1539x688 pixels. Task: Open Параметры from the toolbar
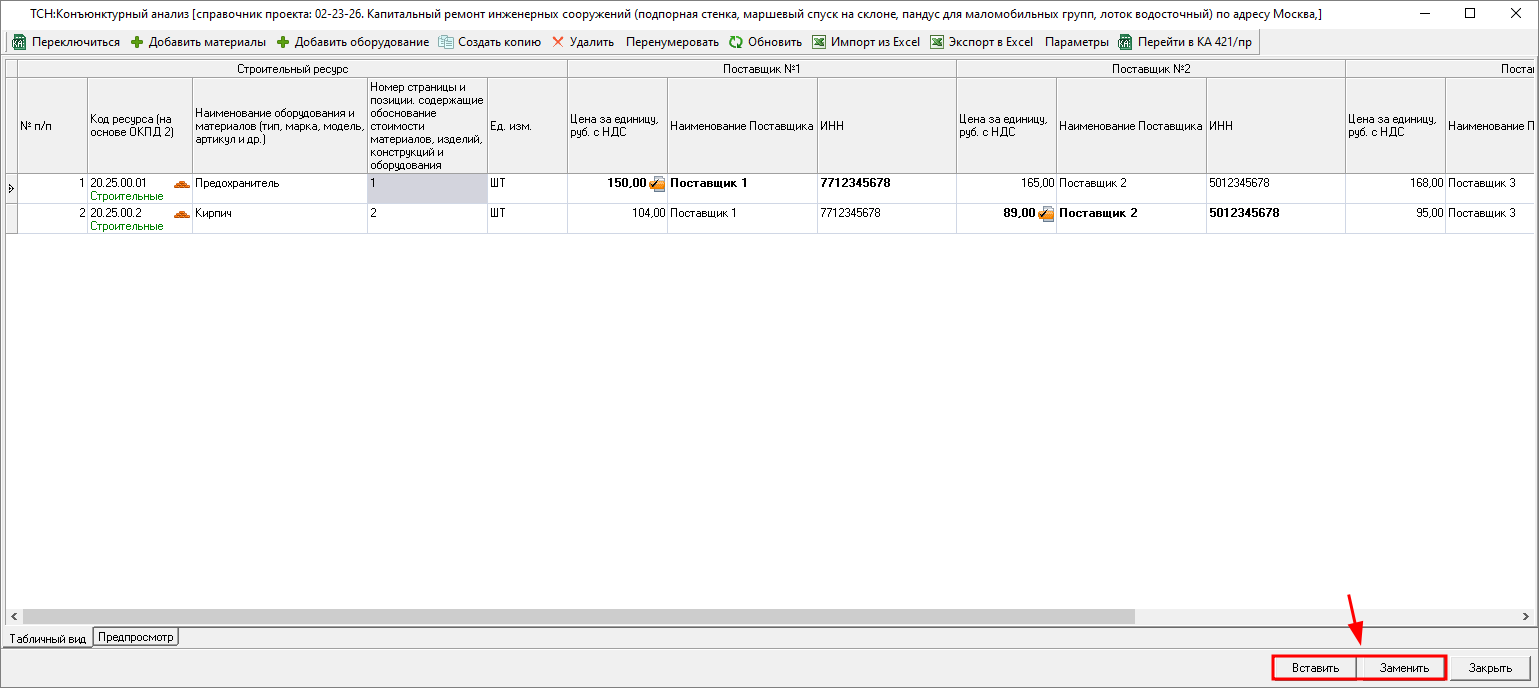tap(1076, 42)
